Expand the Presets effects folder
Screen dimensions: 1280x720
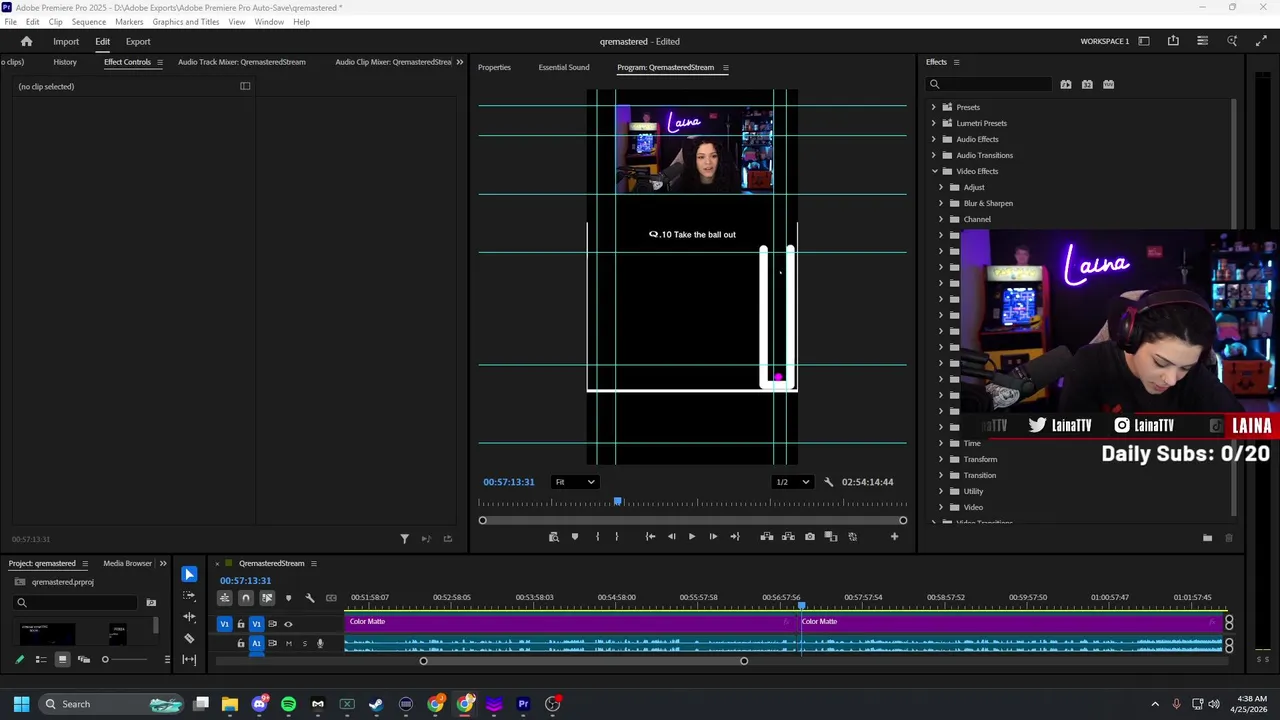click(x=934, y=107)
